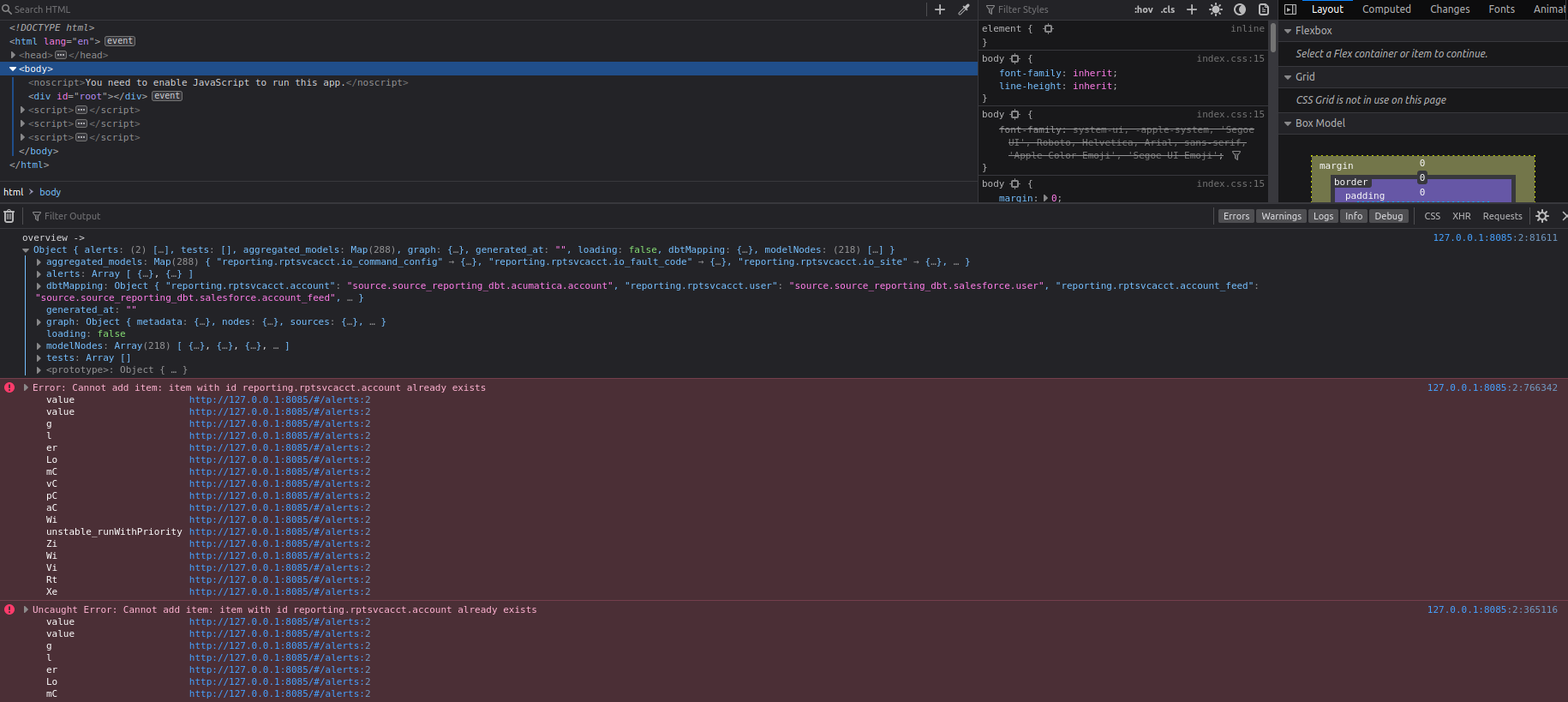Toggle the Info console filter

pos(1354,216)
